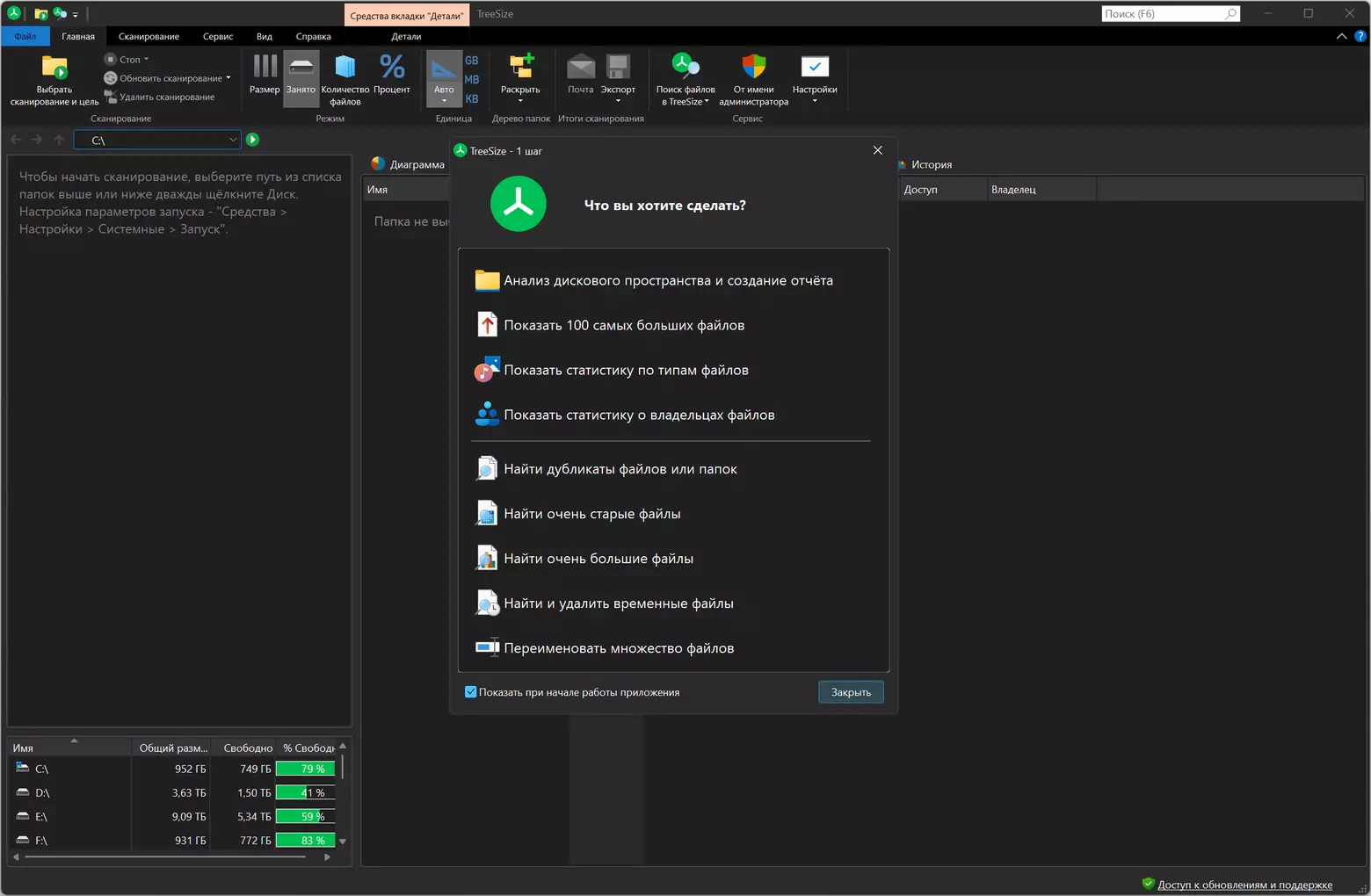The image size is (1371, 896).
Task: Choose Показать 100 самых больших файлов
Action: click(623, 326)
